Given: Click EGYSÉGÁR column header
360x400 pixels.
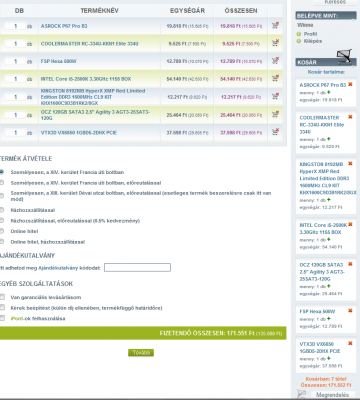Looking at the screenshot, I should point(187,11).
